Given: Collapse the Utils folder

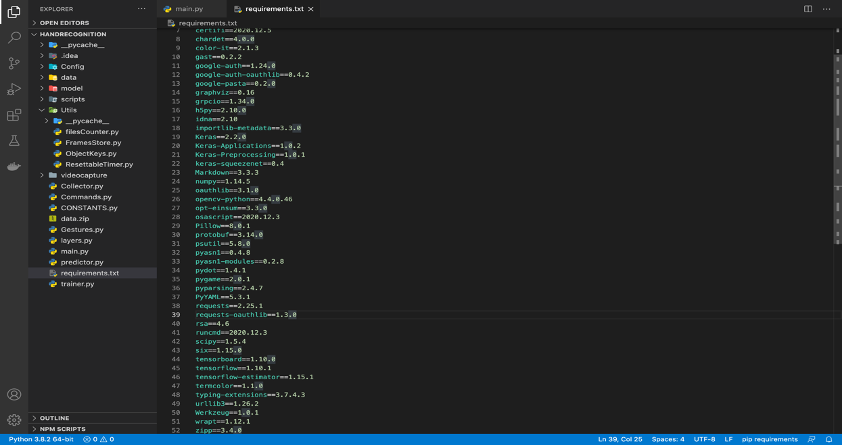Looking at the screenshot, I should [92, 110].
